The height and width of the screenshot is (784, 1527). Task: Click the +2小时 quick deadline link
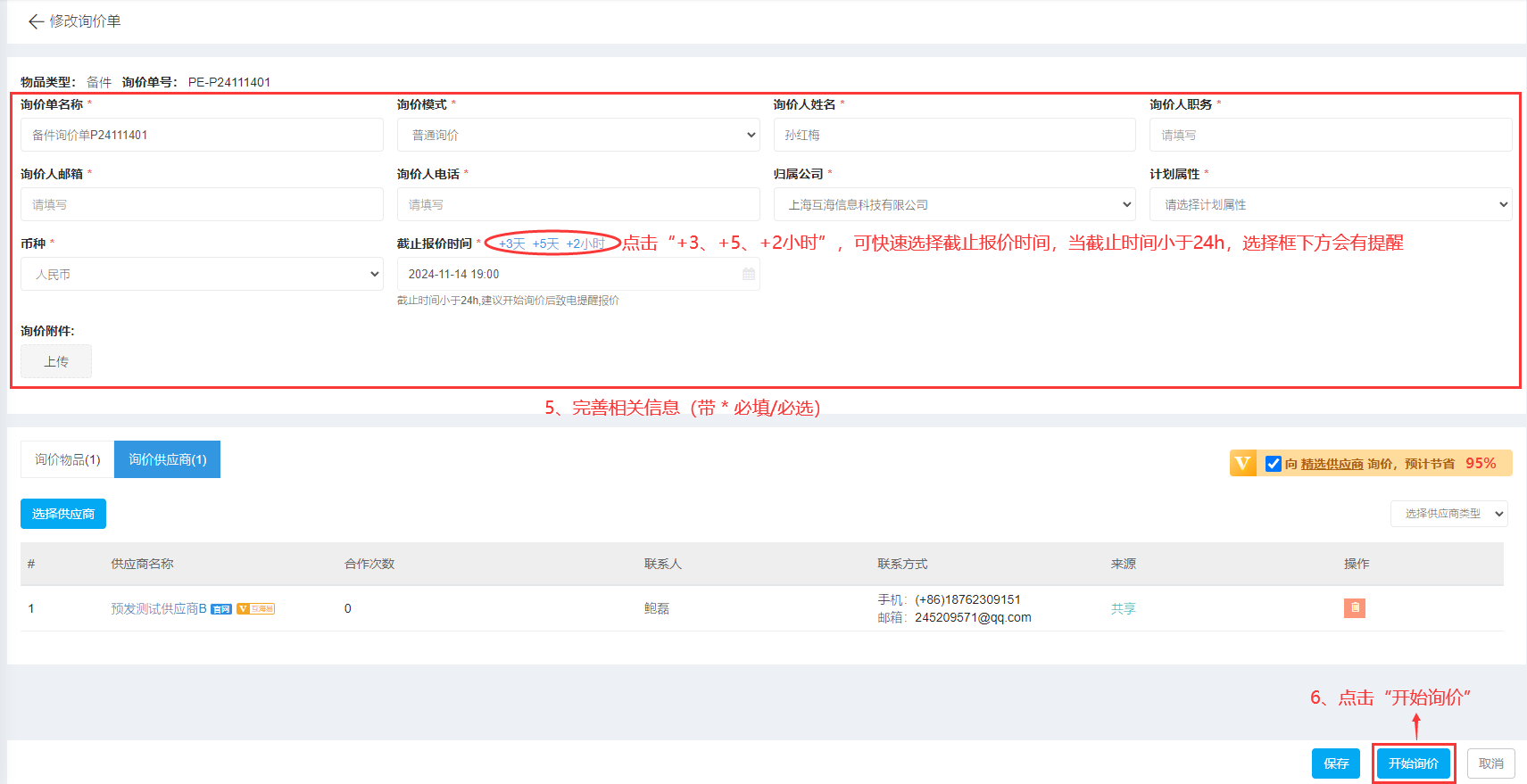click(585, 243)
